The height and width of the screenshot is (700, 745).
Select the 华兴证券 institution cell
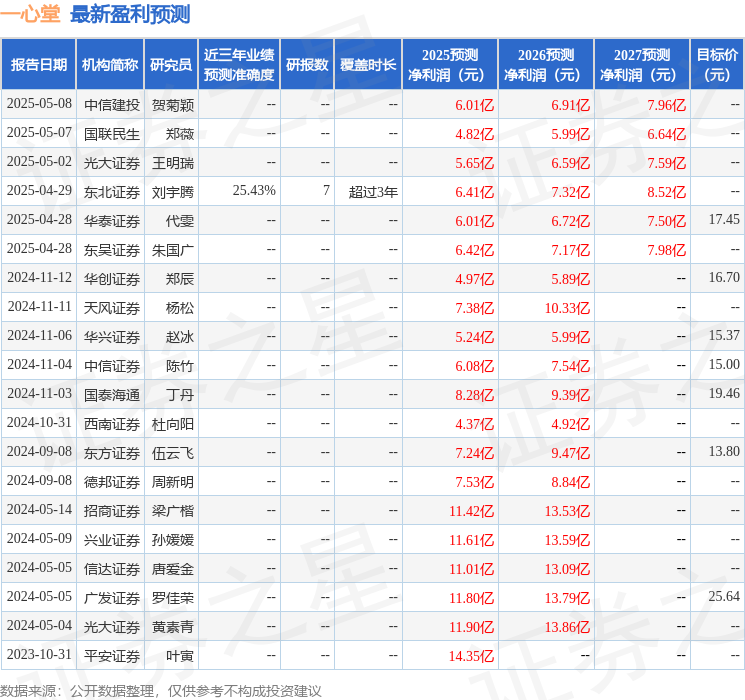tap(112, 337)
